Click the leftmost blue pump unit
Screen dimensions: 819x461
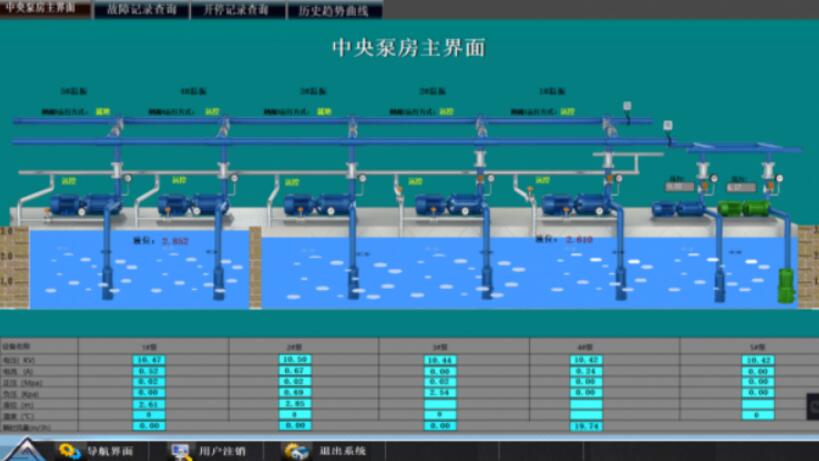(x=83, y=205)
